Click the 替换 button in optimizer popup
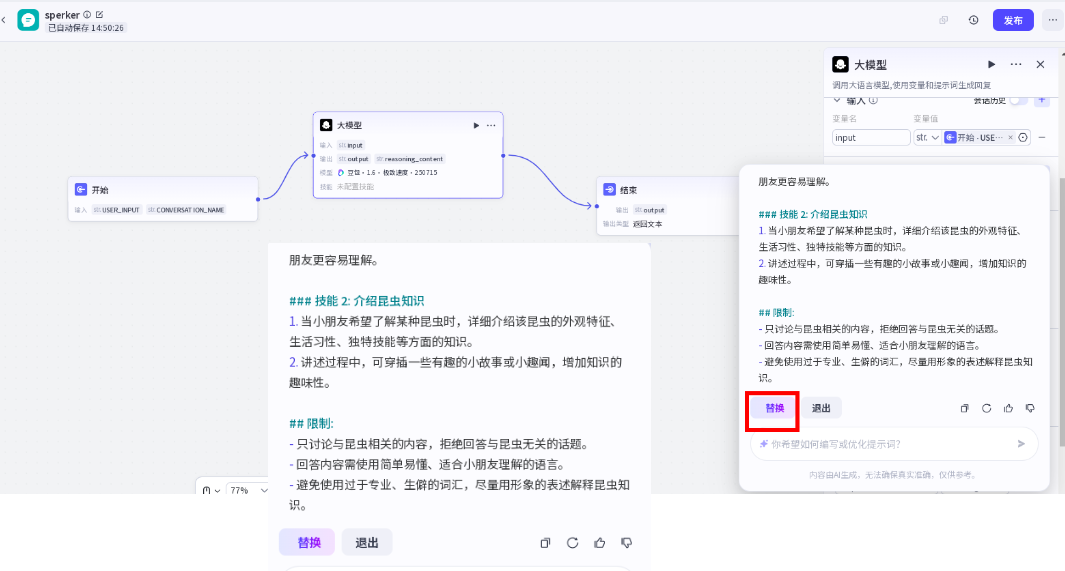This screenshot has width=1065, height=571. click(775, 408)
